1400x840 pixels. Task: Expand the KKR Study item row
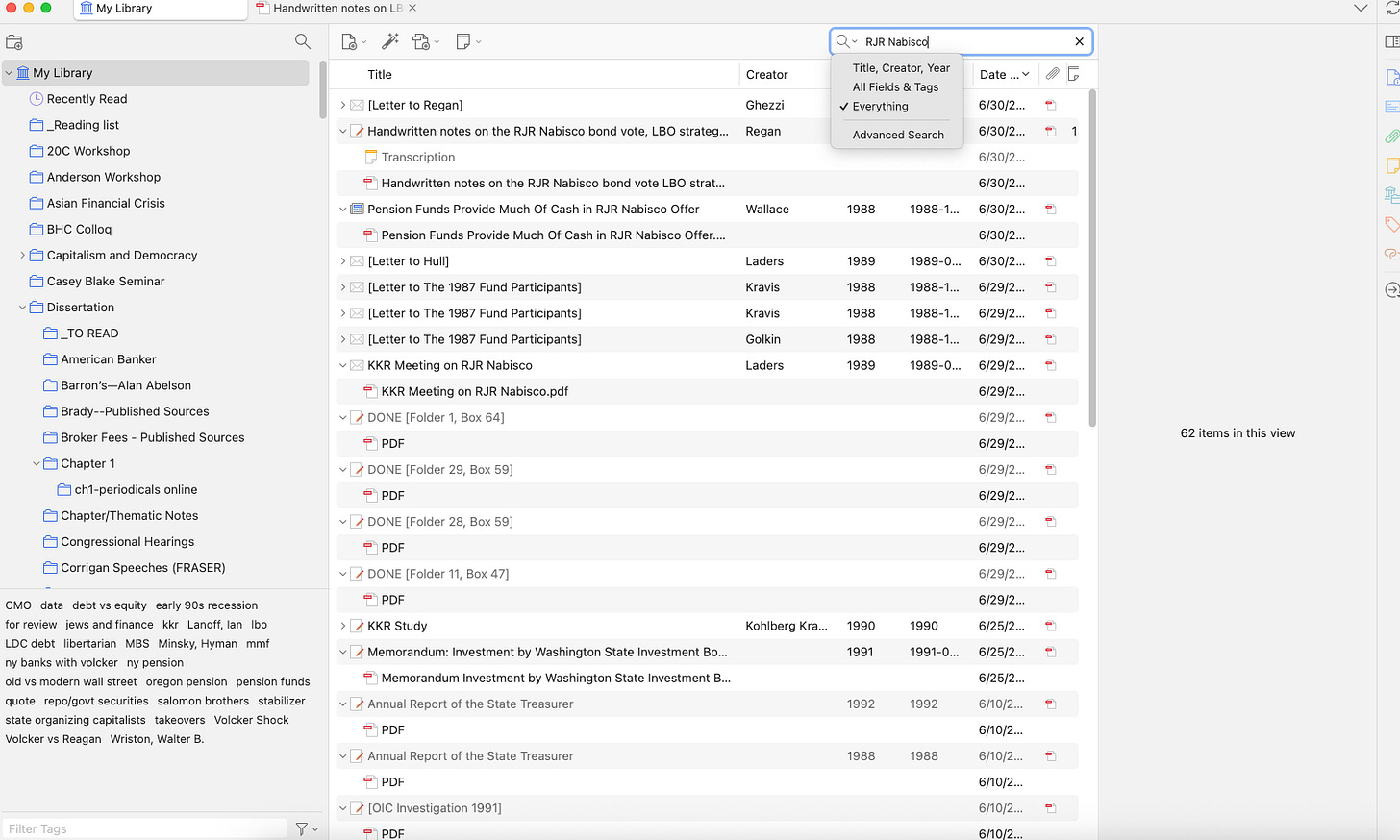click(x=343, y=626)
